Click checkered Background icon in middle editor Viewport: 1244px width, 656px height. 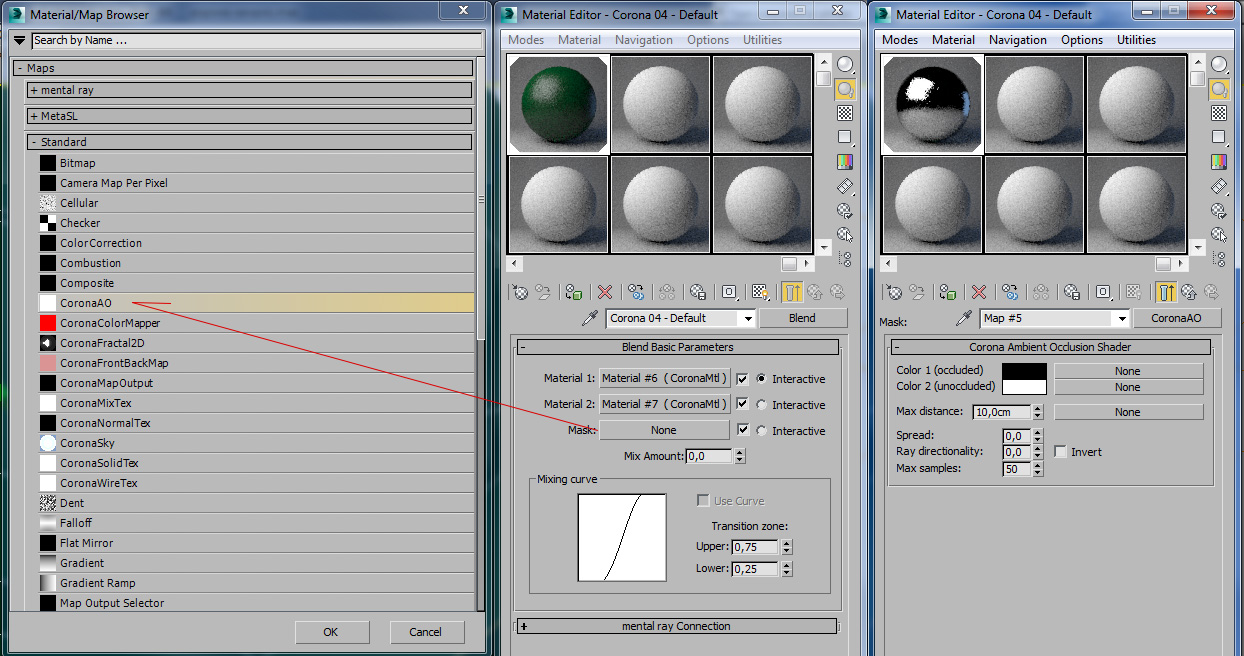click(x=845, y=113)
